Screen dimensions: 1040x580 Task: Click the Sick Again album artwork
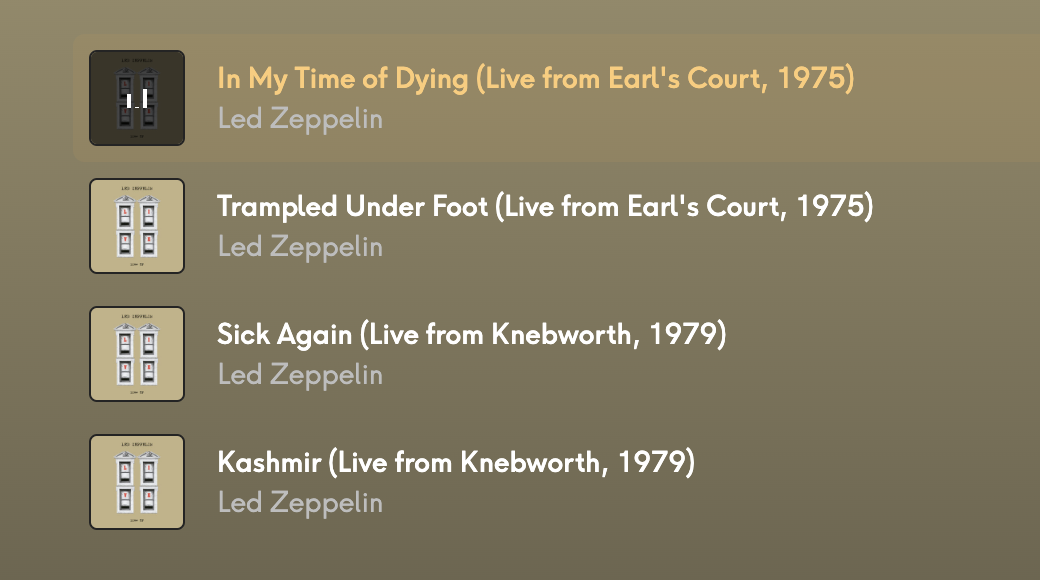[137, 354]
